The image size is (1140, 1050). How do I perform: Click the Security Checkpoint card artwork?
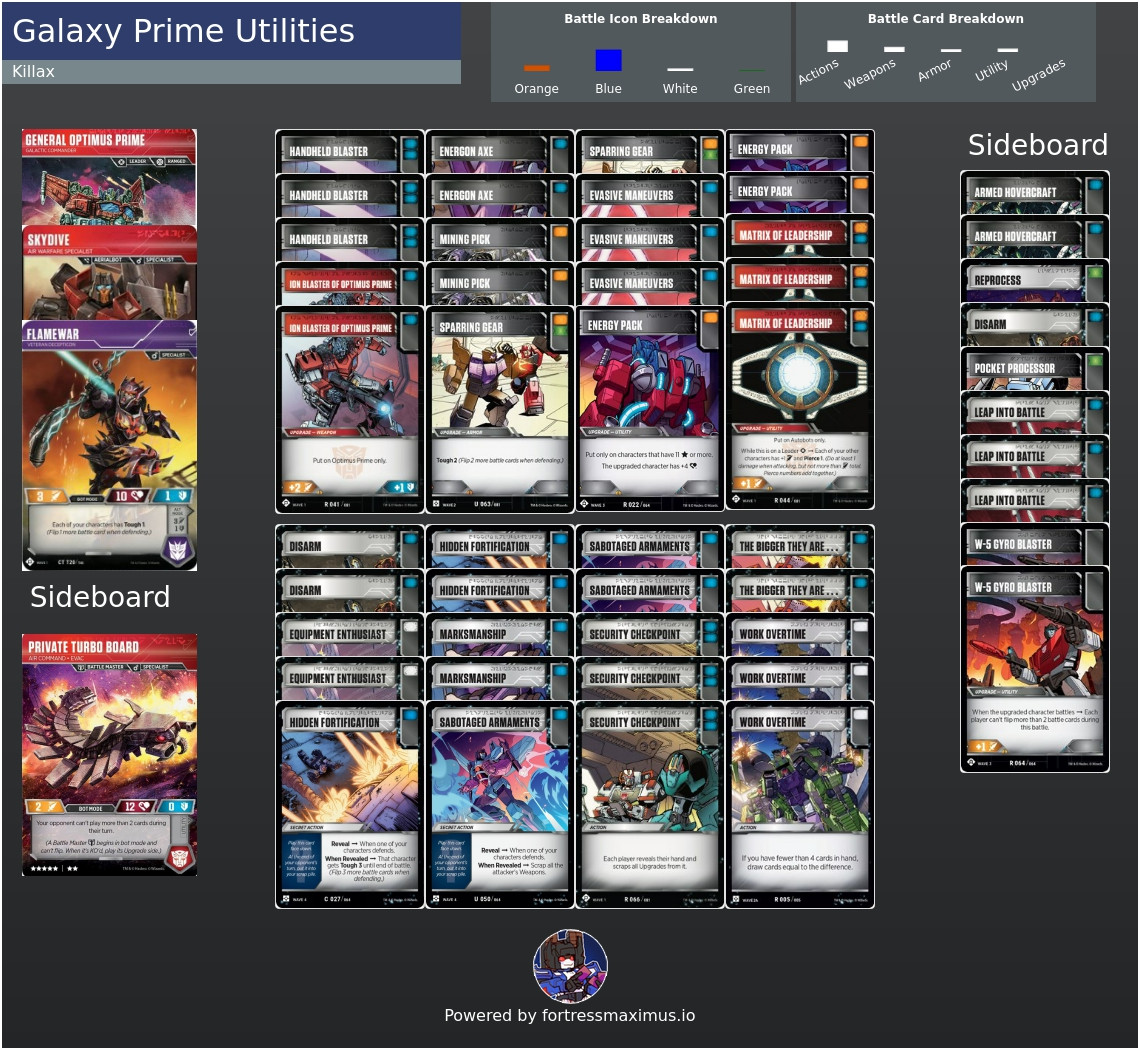649,780
